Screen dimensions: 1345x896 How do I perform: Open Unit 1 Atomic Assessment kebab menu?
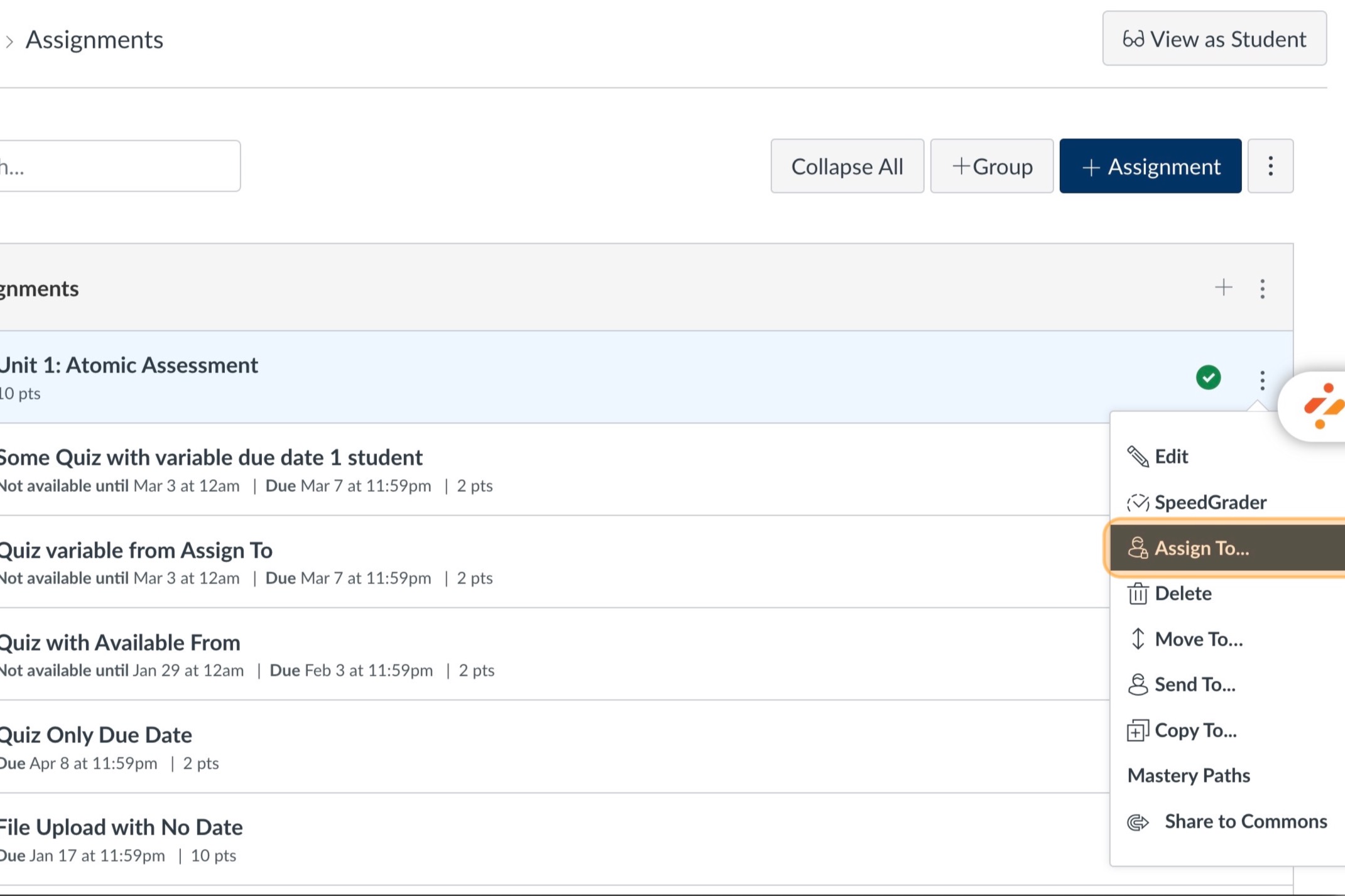(x=1262, y=380)
